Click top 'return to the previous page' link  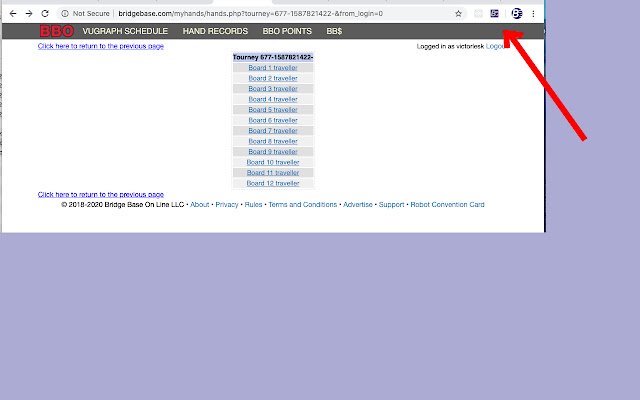click(x=101, y=46)
